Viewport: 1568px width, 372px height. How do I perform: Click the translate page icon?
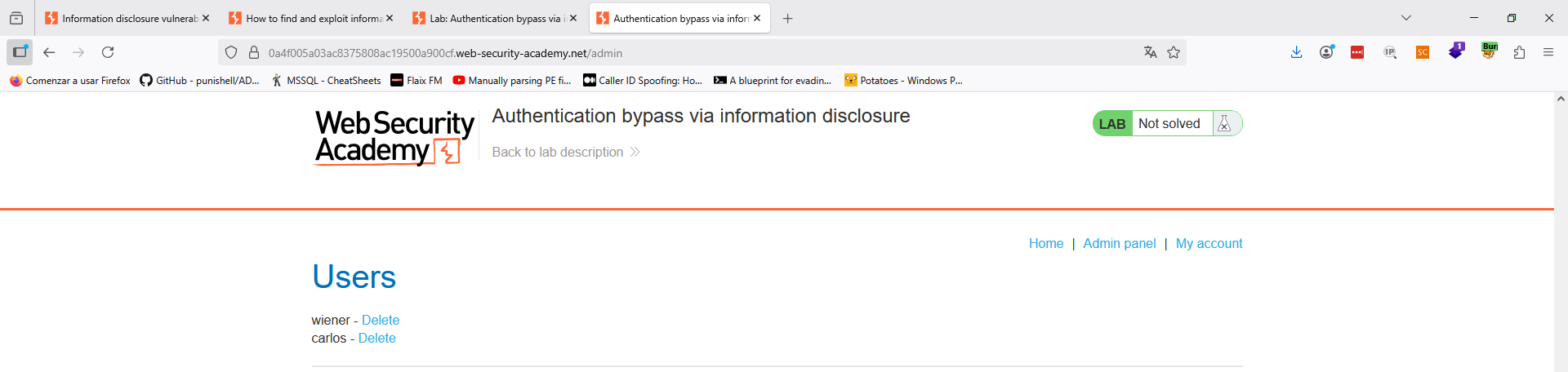[1150, 52]
